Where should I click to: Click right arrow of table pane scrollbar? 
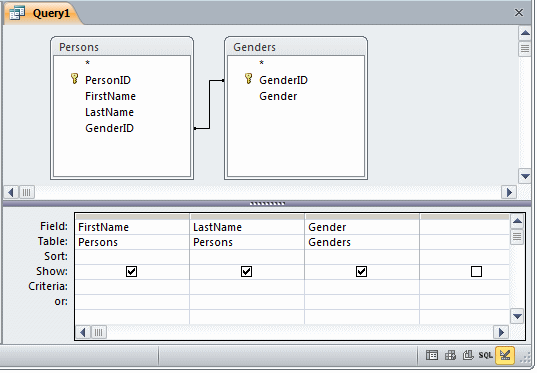(509, 192)
